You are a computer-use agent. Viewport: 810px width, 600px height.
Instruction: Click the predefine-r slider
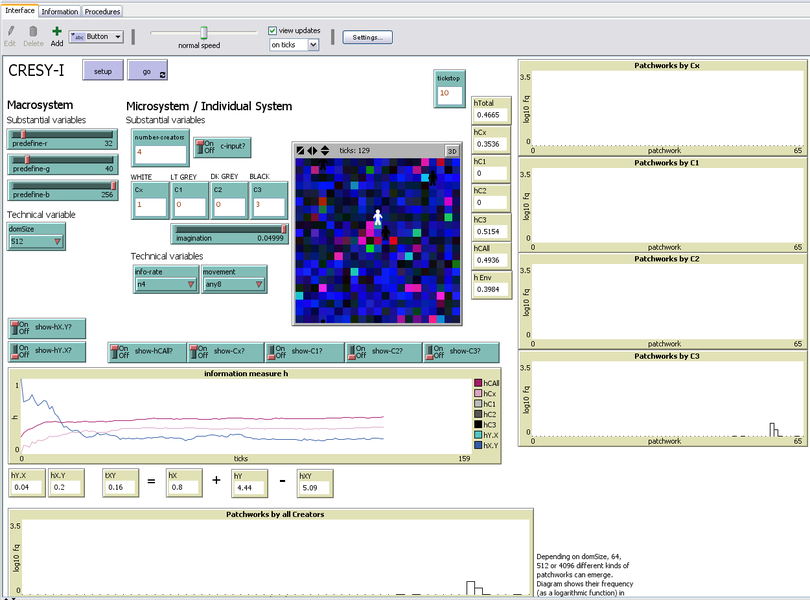coord(62,139)
